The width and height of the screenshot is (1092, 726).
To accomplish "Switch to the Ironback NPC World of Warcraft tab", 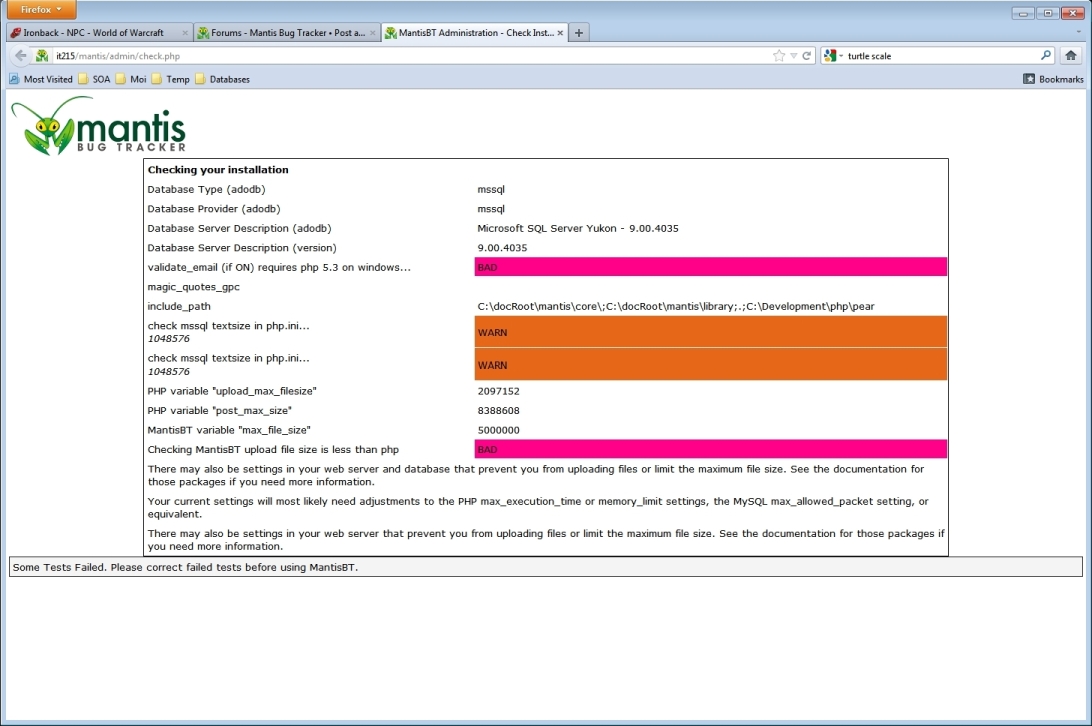I will (93, 33).
